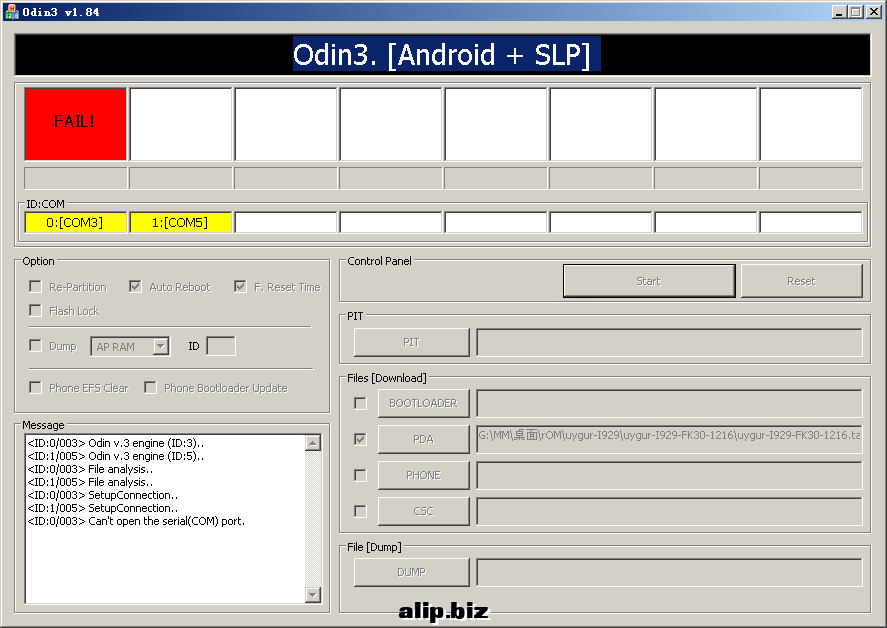
Task: Select the 0:[COM3] port box
Action: [75, 223]
